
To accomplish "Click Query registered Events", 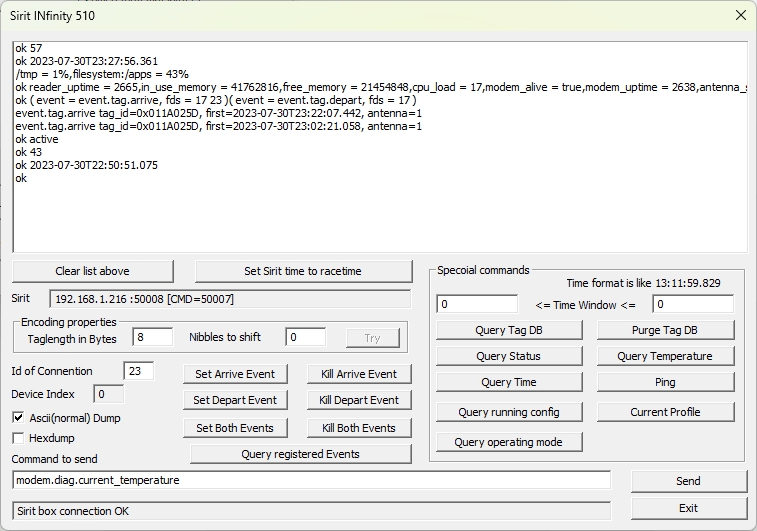I will click(300, 454).
